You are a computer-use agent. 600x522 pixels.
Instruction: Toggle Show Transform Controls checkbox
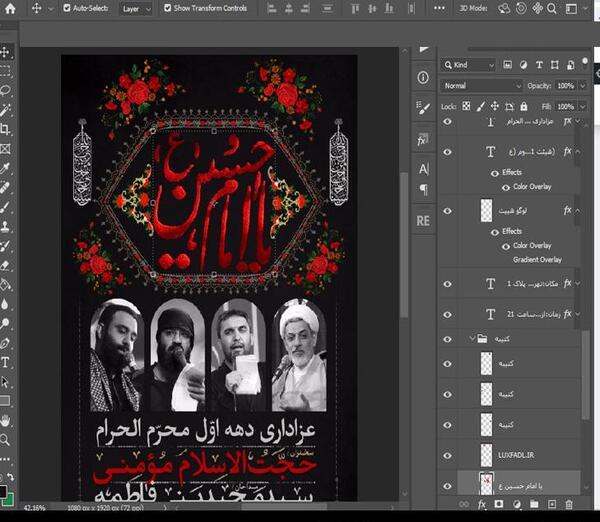167,8
